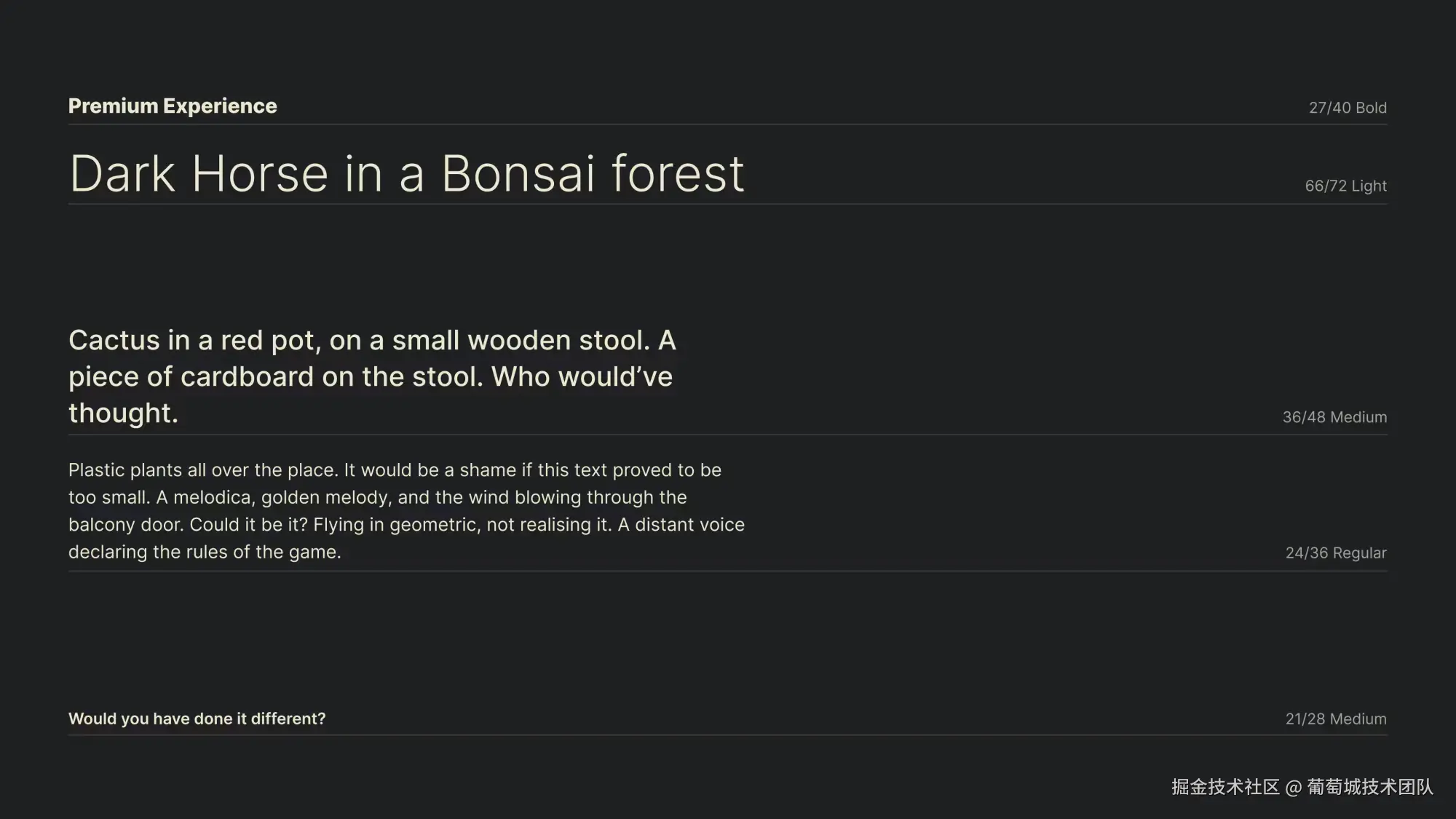Click the word "thought." ending the subheading
Screen dimensions: 1456x819
click(123, 414)
